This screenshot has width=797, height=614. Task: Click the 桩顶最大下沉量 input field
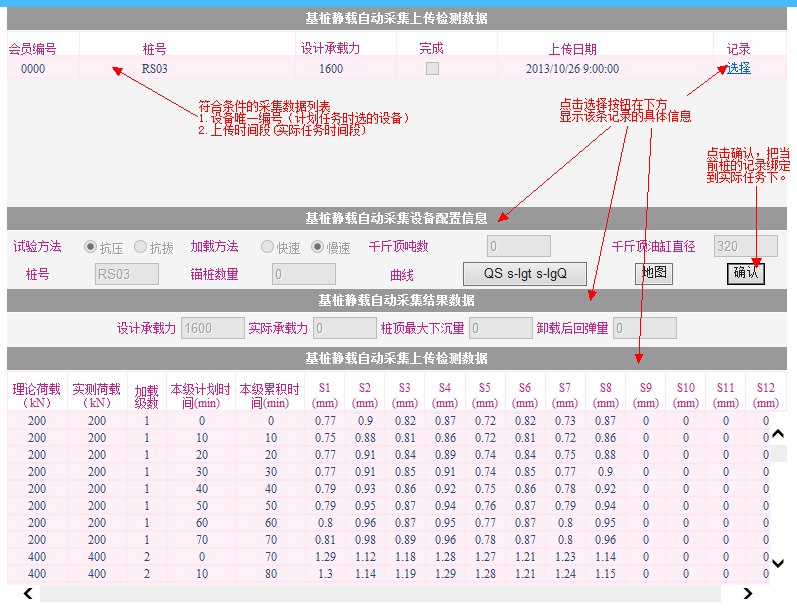point(501,328)
